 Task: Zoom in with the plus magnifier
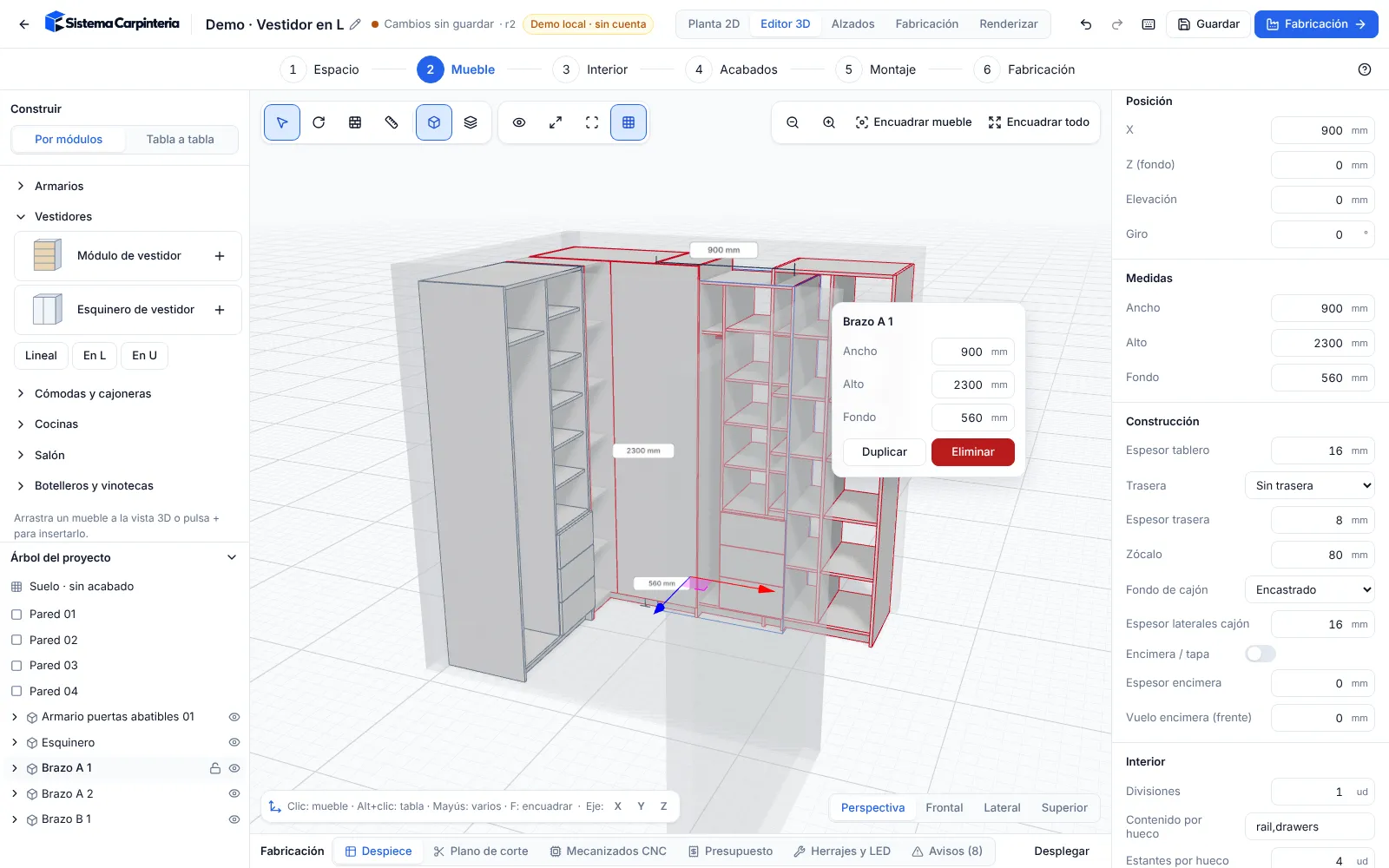(829, 122)
